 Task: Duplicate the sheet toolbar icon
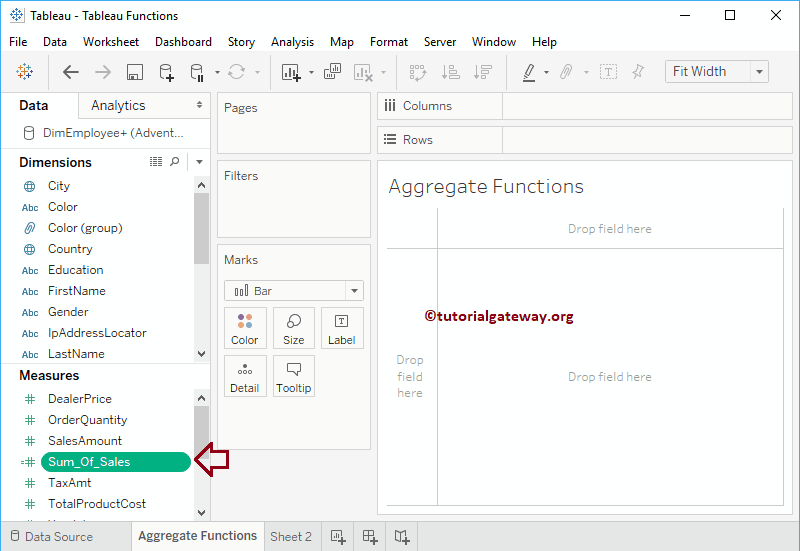click(332, 71)
